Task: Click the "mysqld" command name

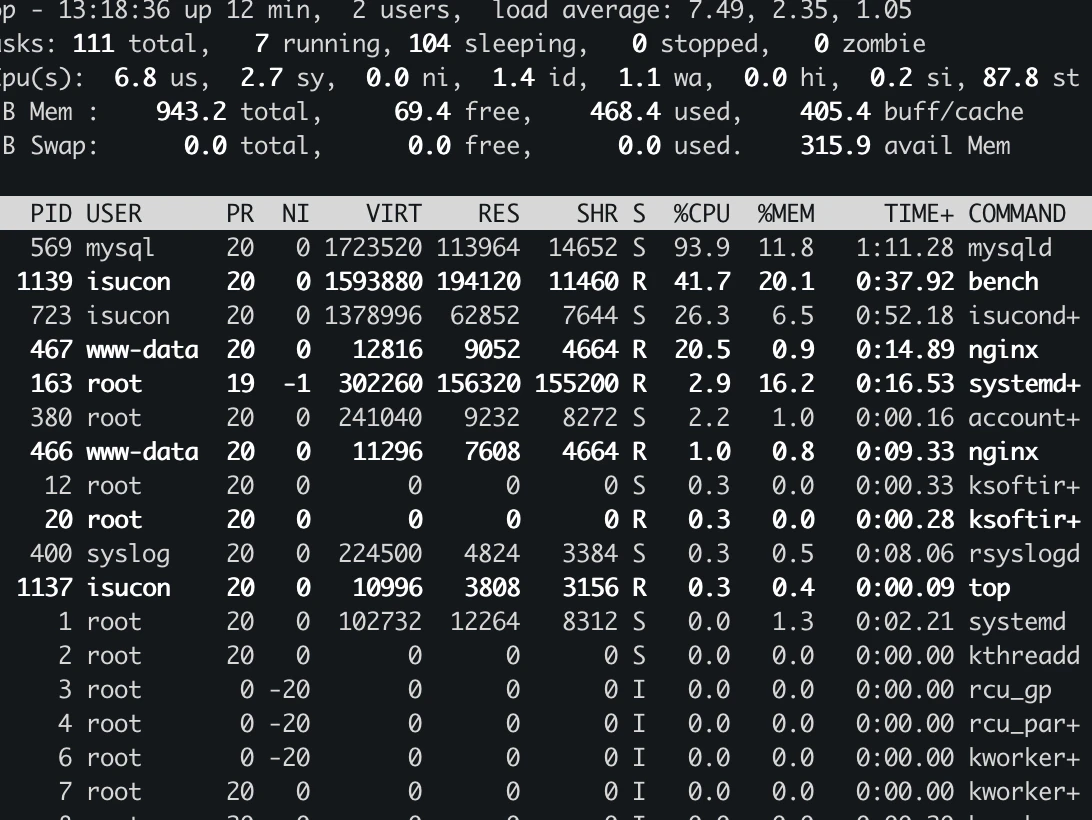Action: (x=1010, y=247)
